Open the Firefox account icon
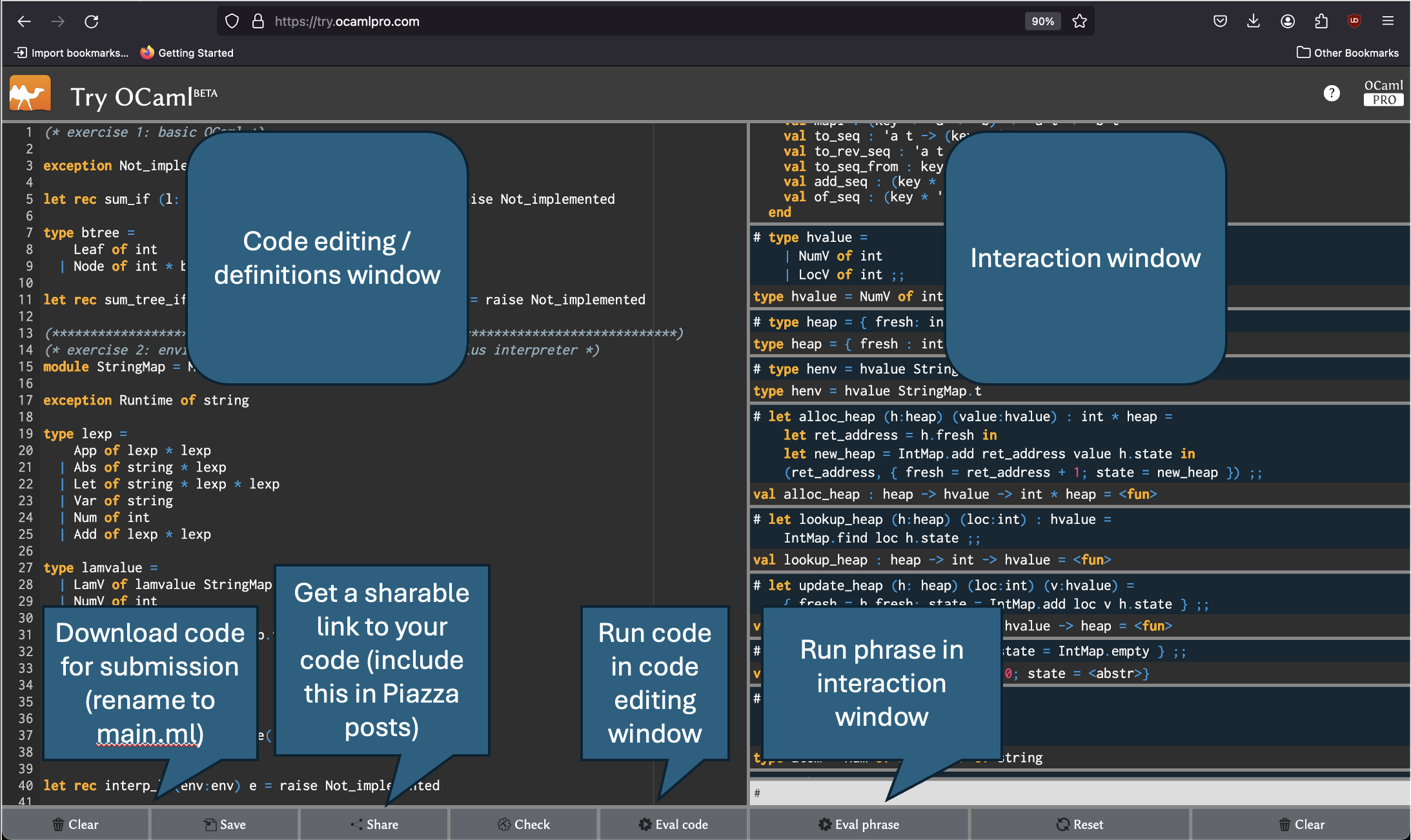Viewport: 1411px width, 840px height. pos(1288,21)
